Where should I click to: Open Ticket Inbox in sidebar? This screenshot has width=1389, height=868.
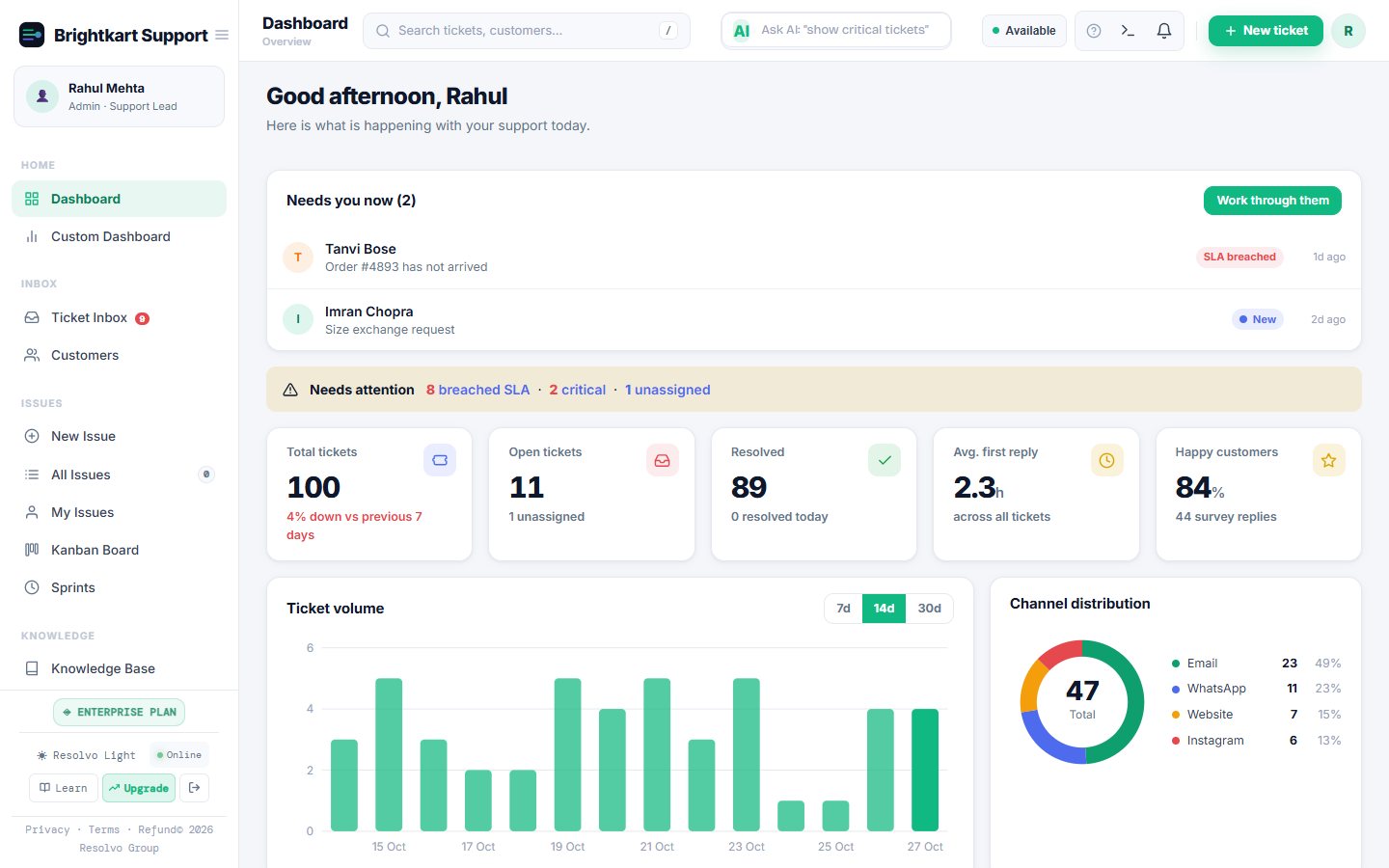pos(119,317)
